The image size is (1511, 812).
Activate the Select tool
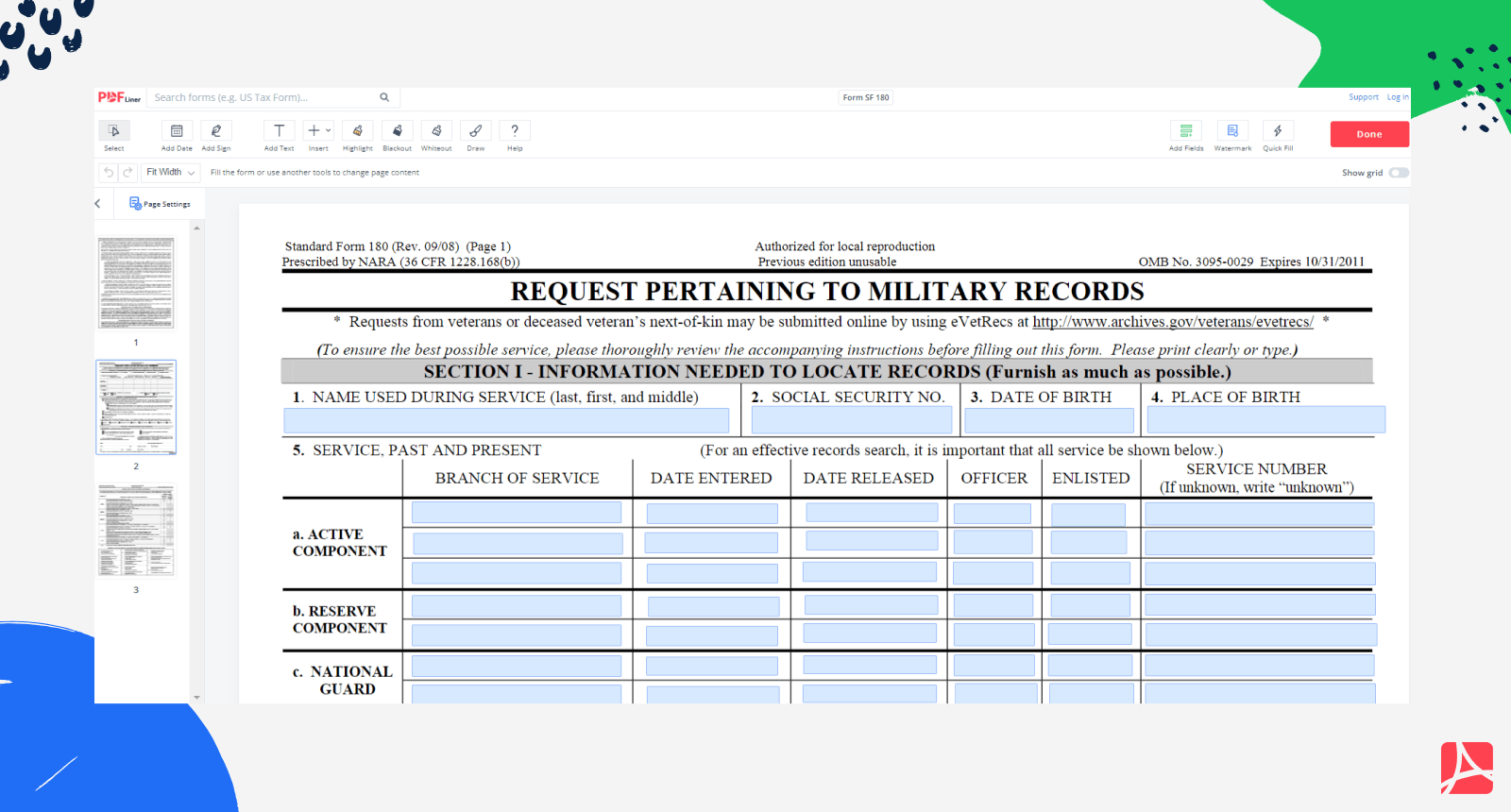point(114,131)
